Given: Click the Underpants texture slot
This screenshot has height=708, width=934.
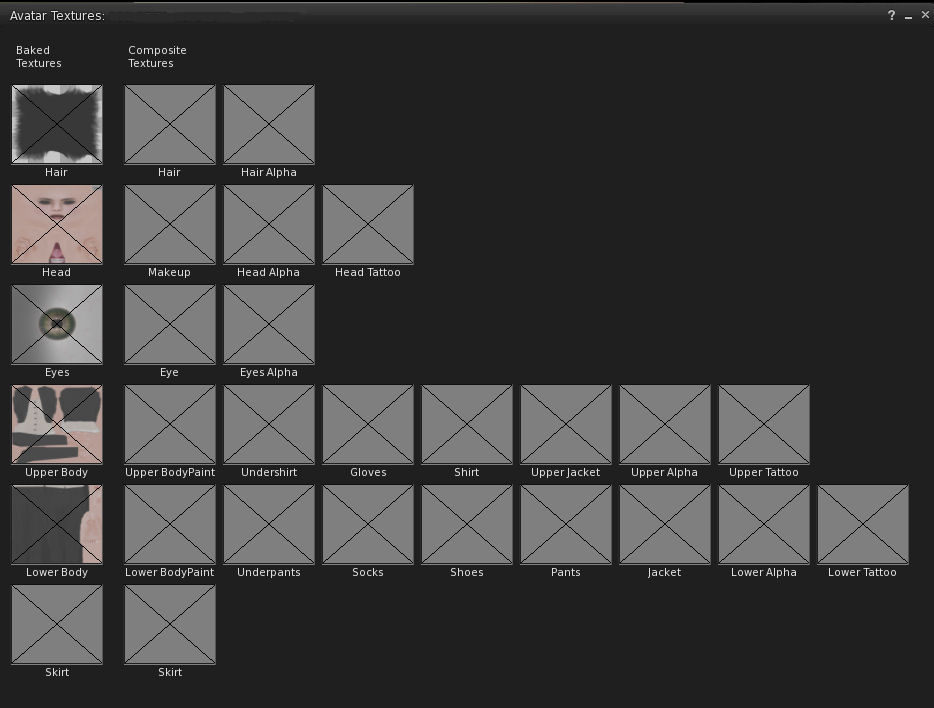Looking at the screenshot, I should click(x=269, y=525).
